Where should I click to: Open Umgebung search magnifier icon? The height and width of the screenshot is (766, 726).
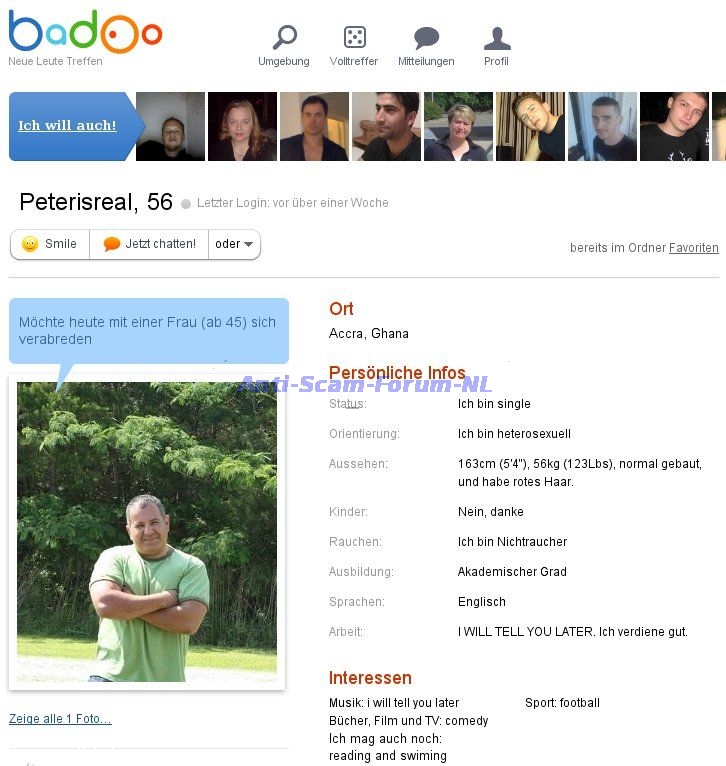(x=284, y=38)
